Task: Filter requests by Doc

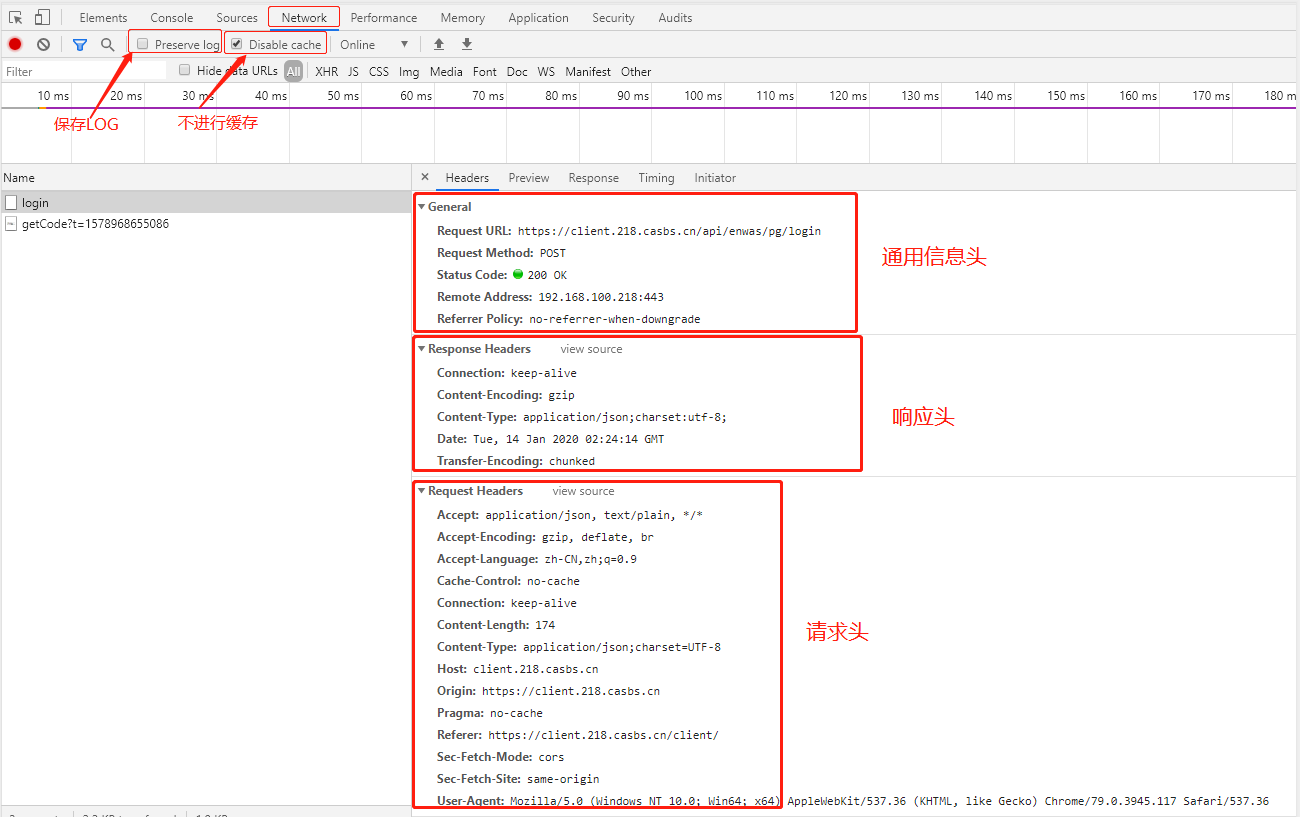Action: [x=517, y=71]
